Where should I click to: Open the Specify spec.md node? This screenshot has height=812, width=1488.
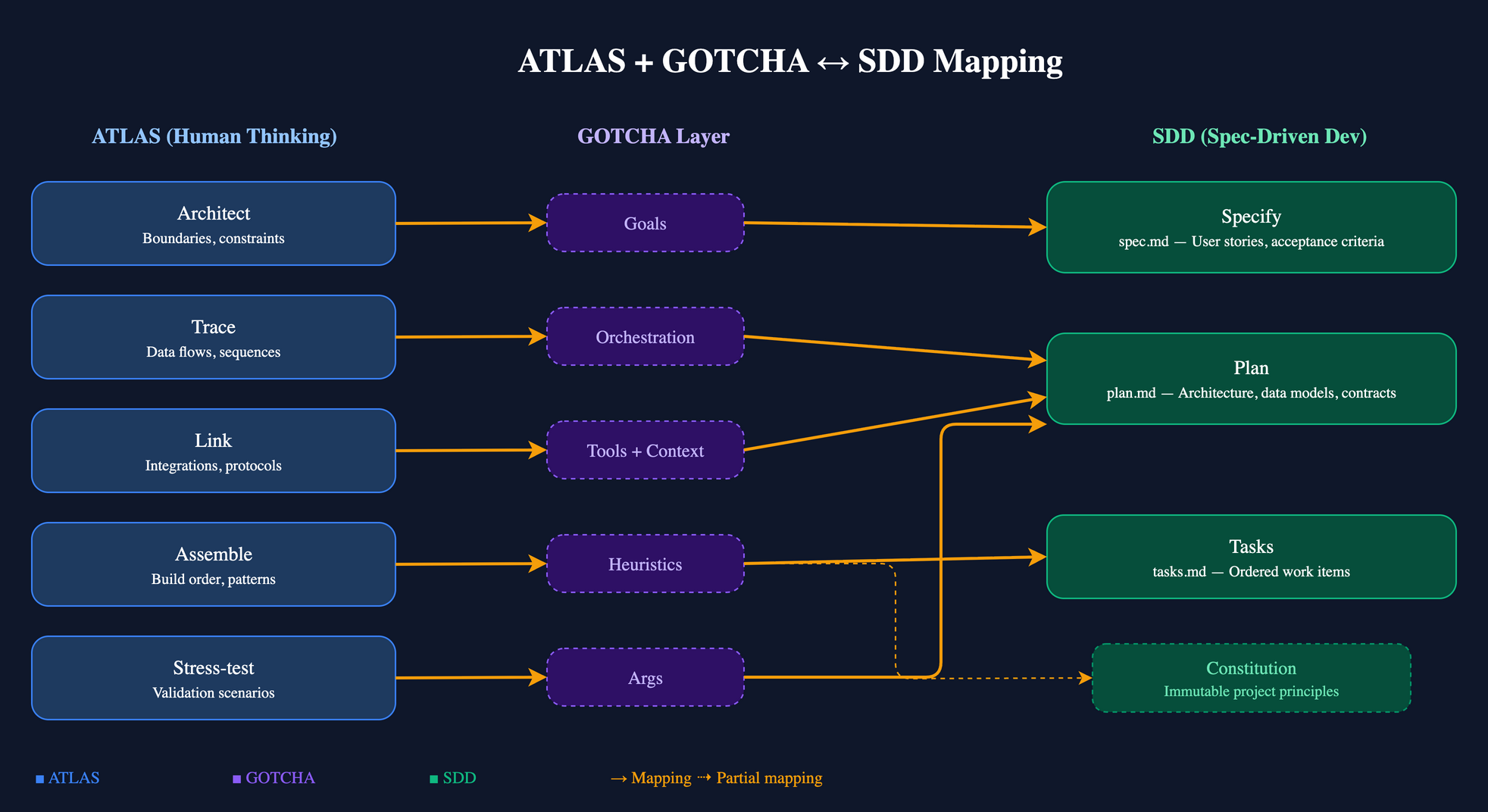(1250, 226)
